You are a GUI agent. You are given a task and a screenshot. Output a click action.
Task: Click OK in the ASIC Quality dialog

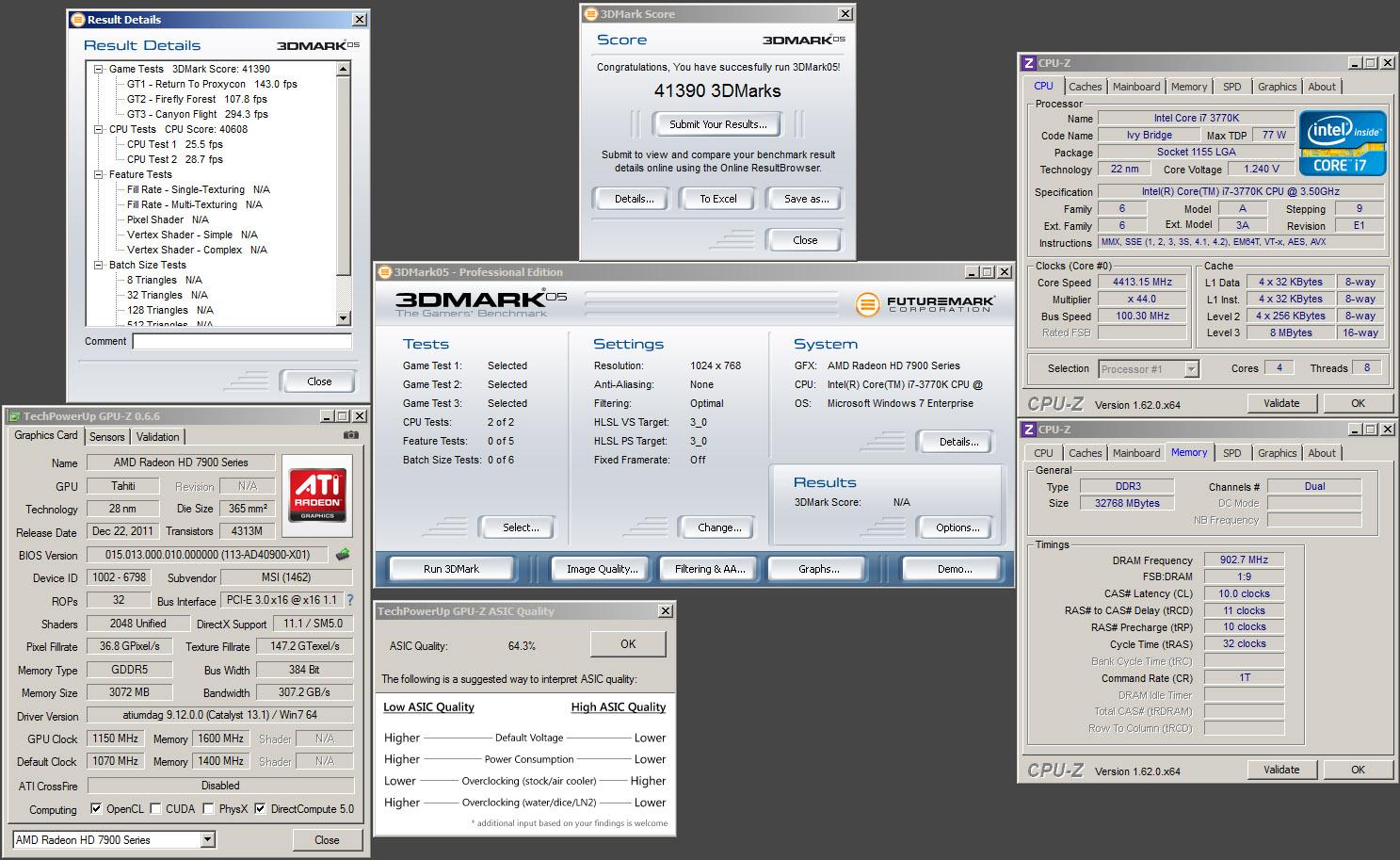[628, 644]
